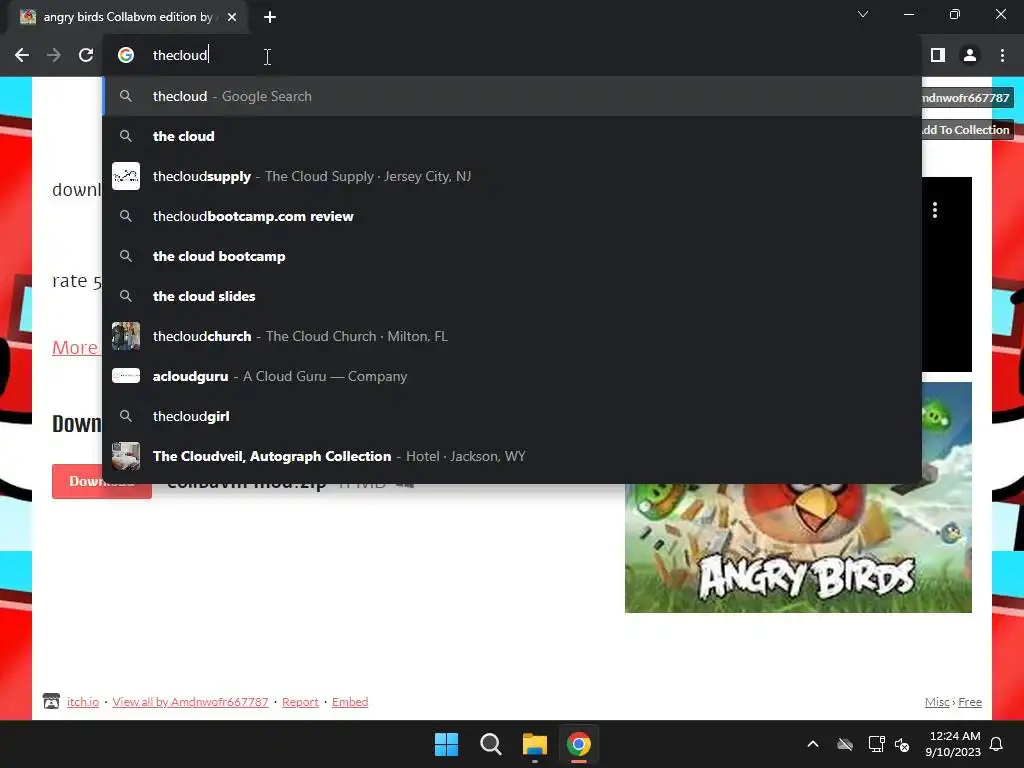Viewport: 1024px width, 768px height.
Task: Go back using the browser back arrow
Action: [22, 56]
